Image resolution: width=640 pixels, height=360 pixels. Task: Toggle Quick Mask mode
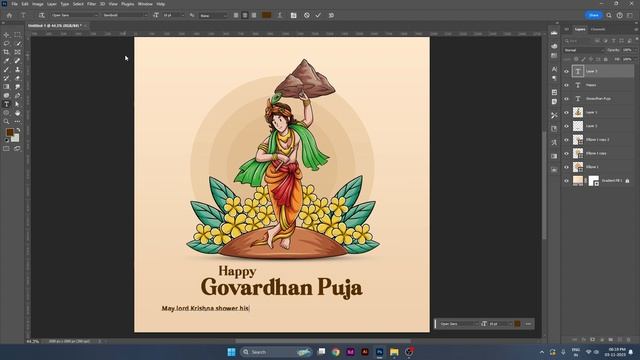pos(6,149)
